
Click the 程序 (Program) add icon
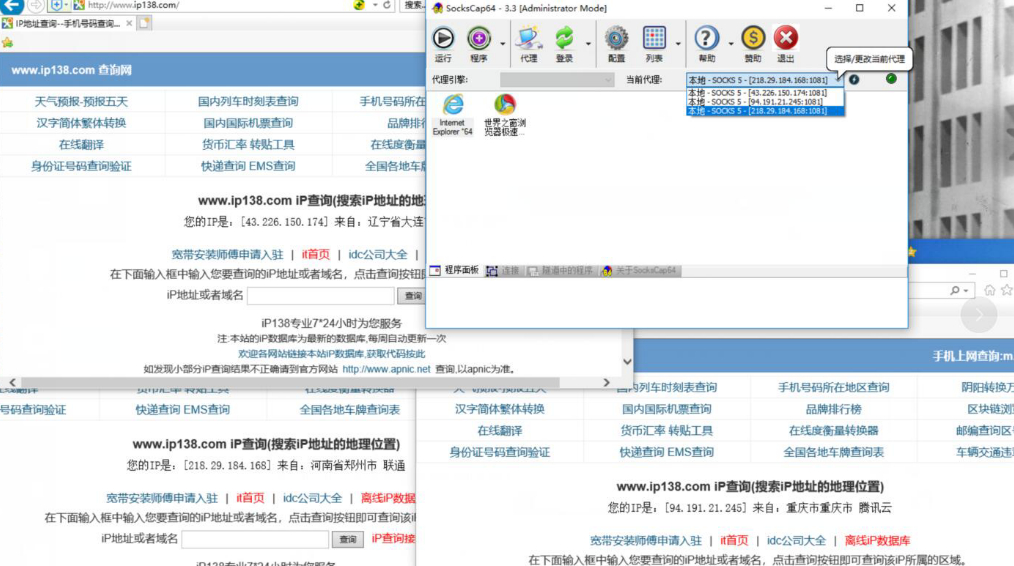[479, 39]
